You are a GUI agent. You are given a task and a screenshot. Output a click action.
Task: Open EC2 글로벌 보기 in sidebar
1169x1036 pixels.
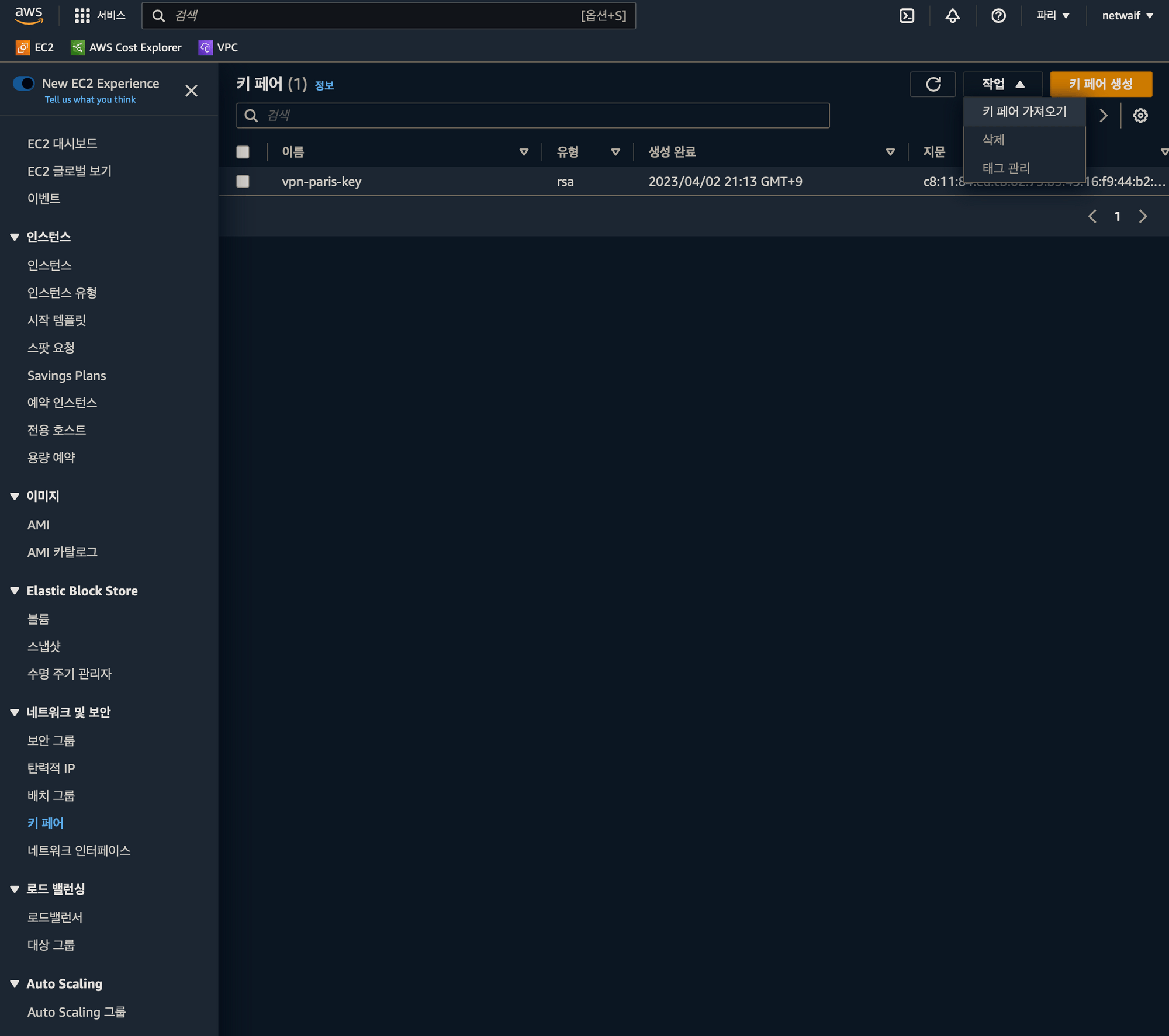tap(70, 171)
